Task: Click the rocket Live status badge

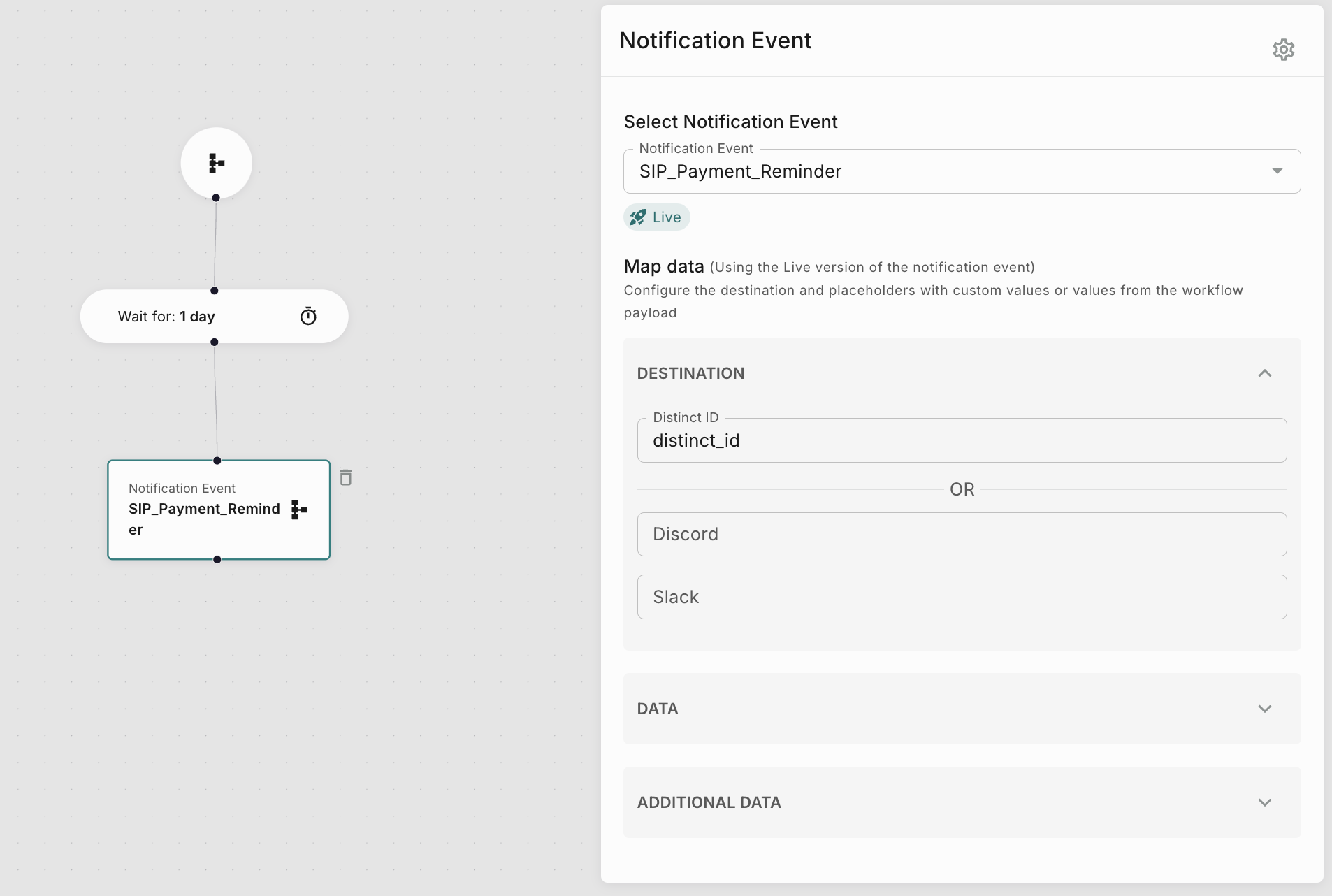Action: [x=656, y=217]
